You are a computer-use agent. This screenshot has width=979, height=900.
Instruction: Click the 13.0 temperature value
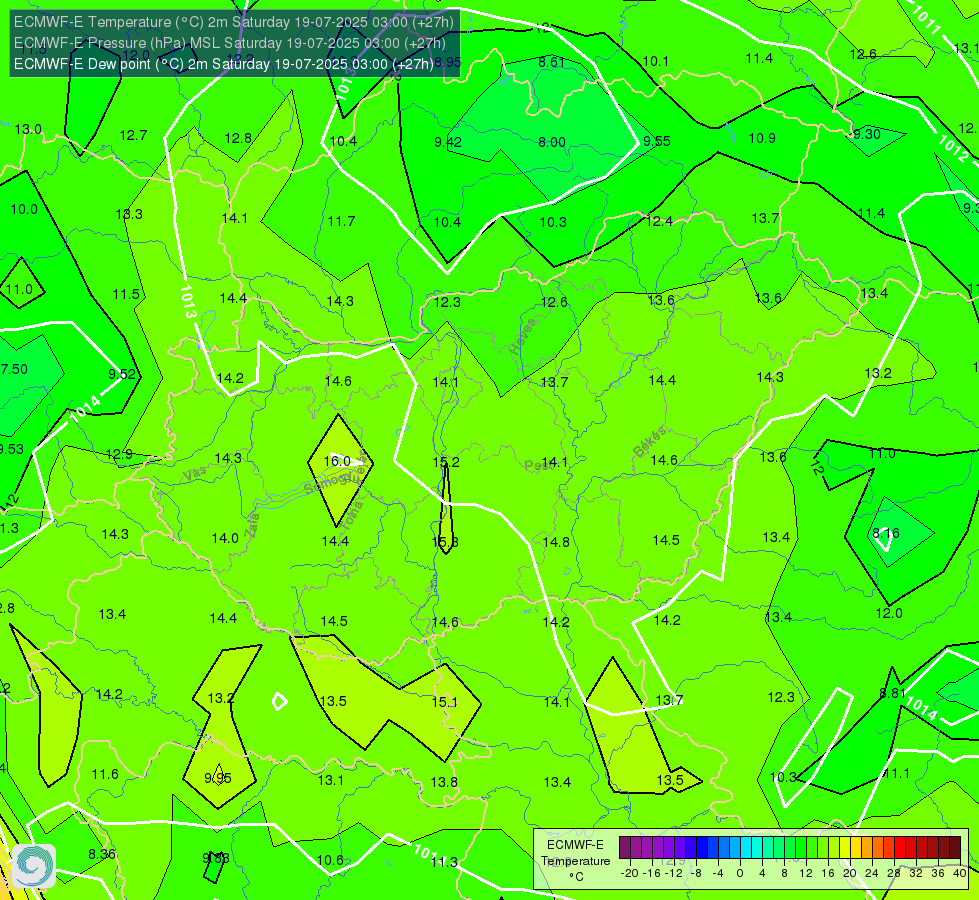(28, 129)
